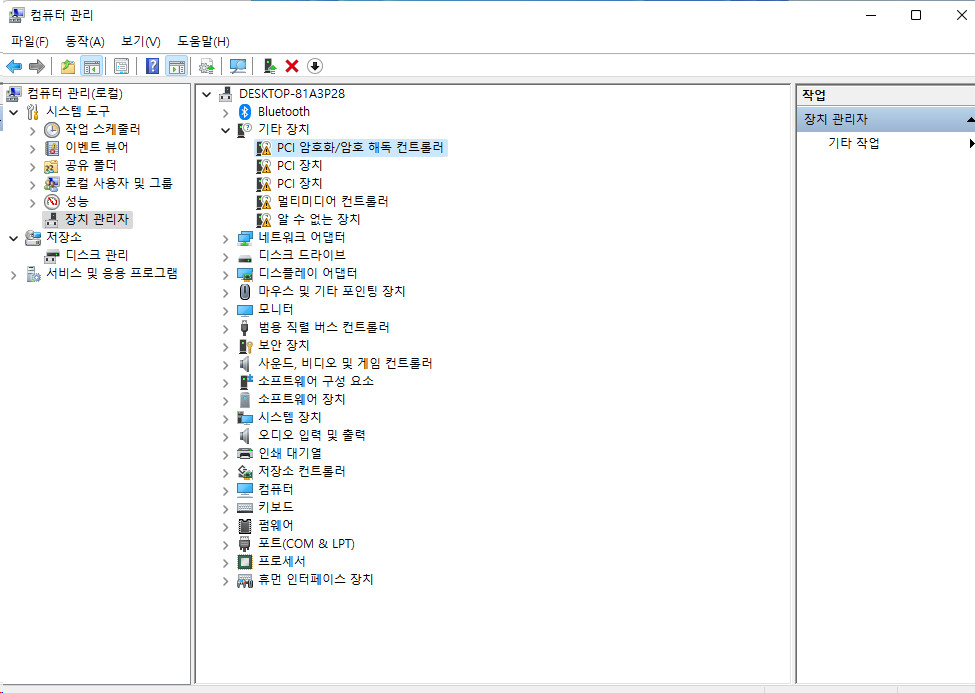
Task: Open the 보기(V) menu
Action: (x=141, y=42)
